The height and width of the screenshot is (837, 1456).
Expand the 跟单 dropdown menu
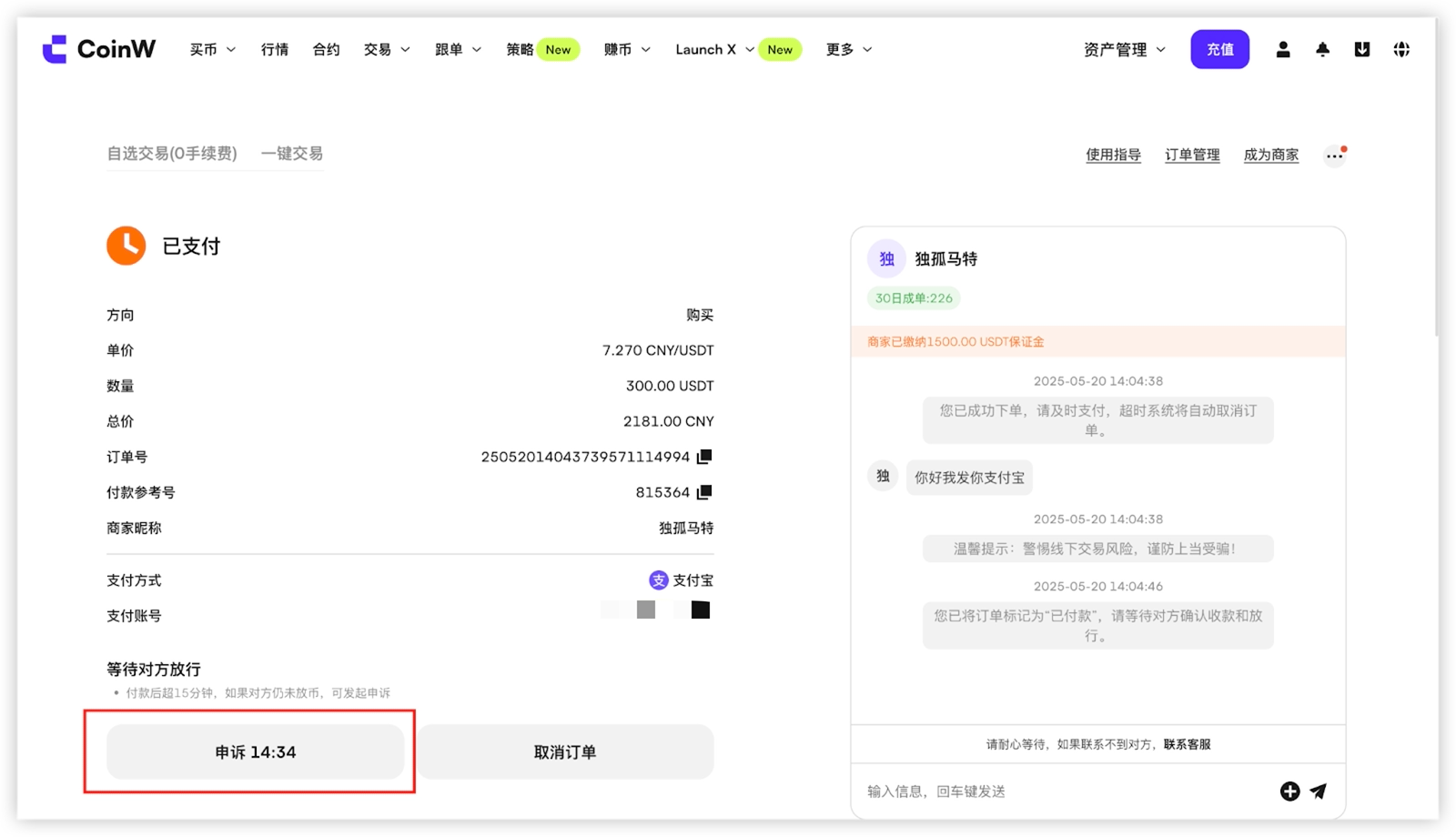458,49
